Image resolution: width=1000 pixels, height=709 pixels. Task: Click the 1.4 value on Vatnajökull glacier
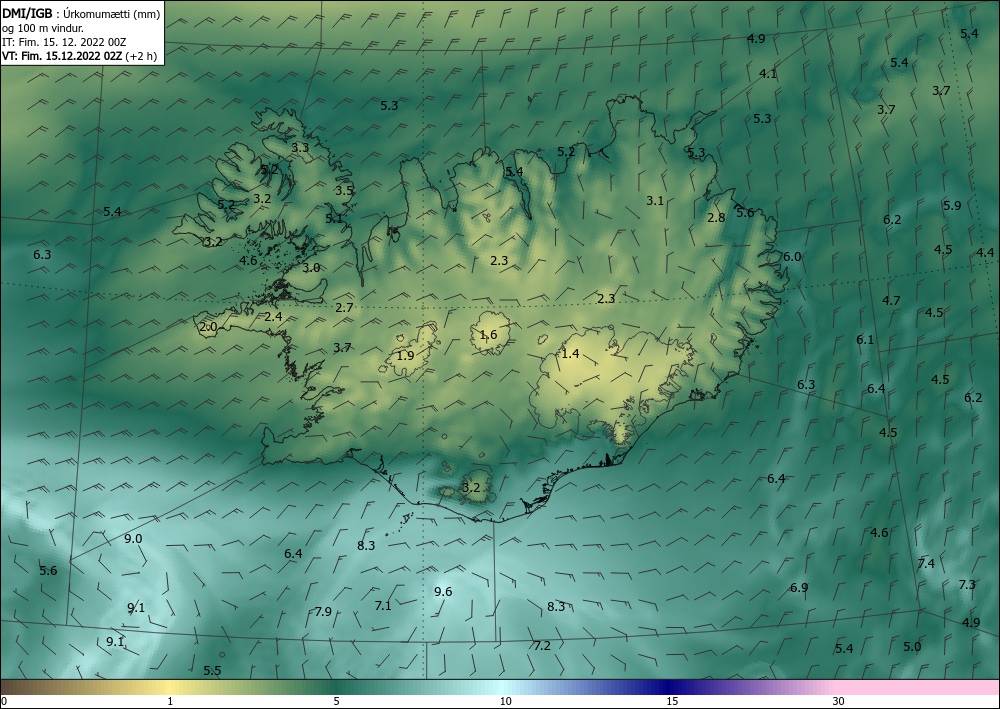(x=570, y=353)
